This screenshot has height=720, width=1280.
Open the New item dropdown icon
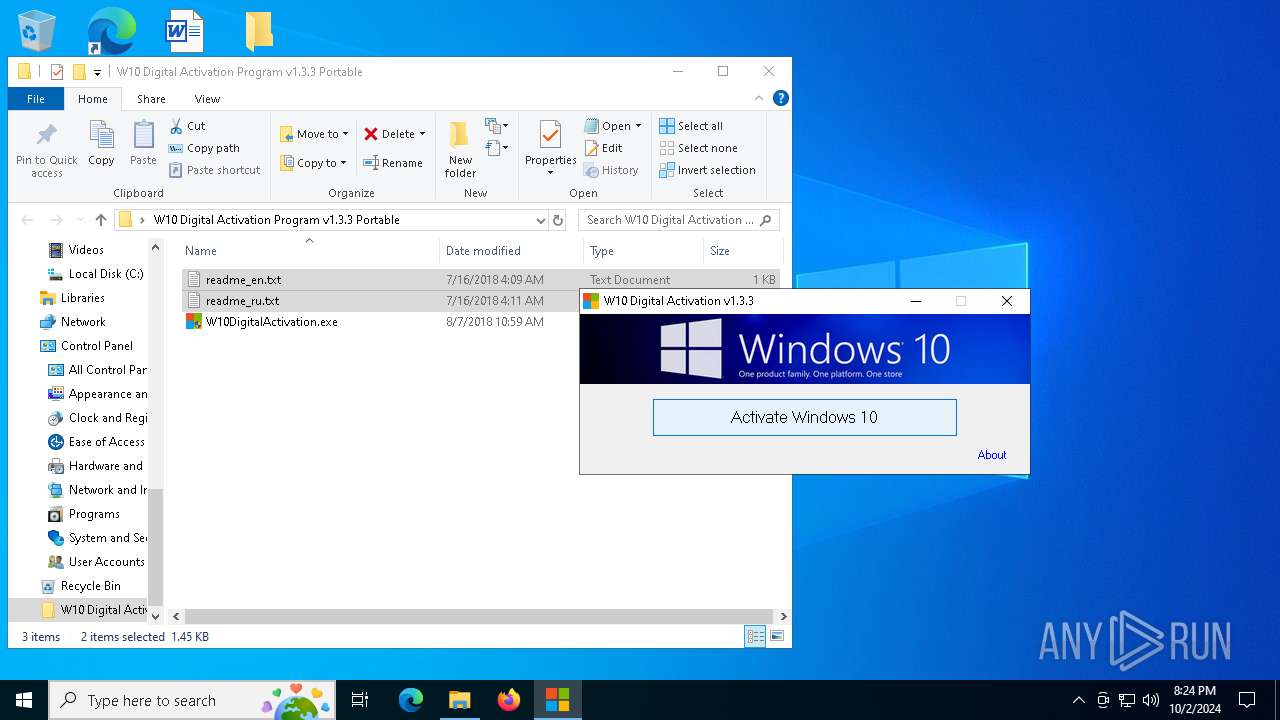click(497, 126)
